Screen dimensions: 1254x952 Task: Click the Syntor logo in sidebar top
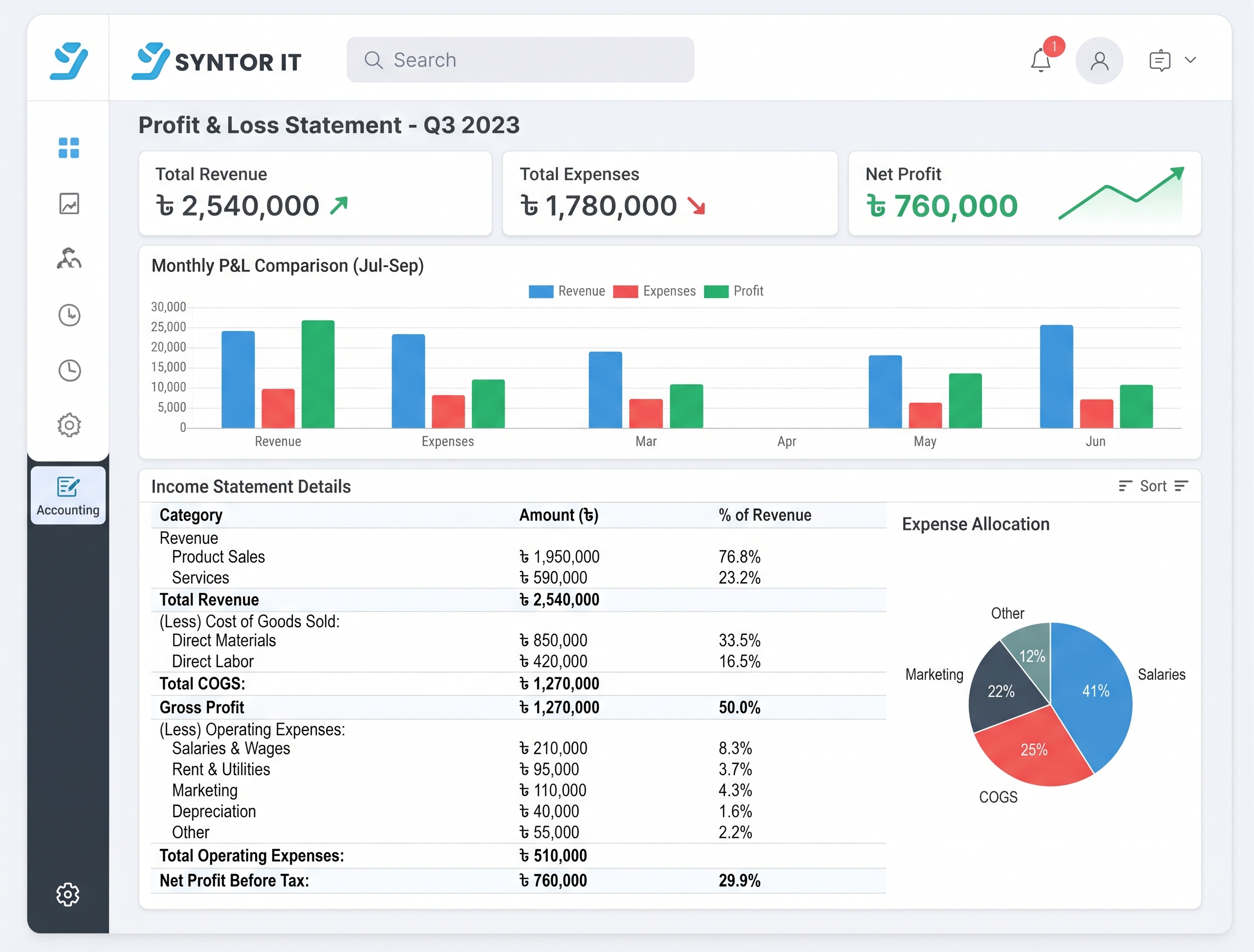(69, 60)
